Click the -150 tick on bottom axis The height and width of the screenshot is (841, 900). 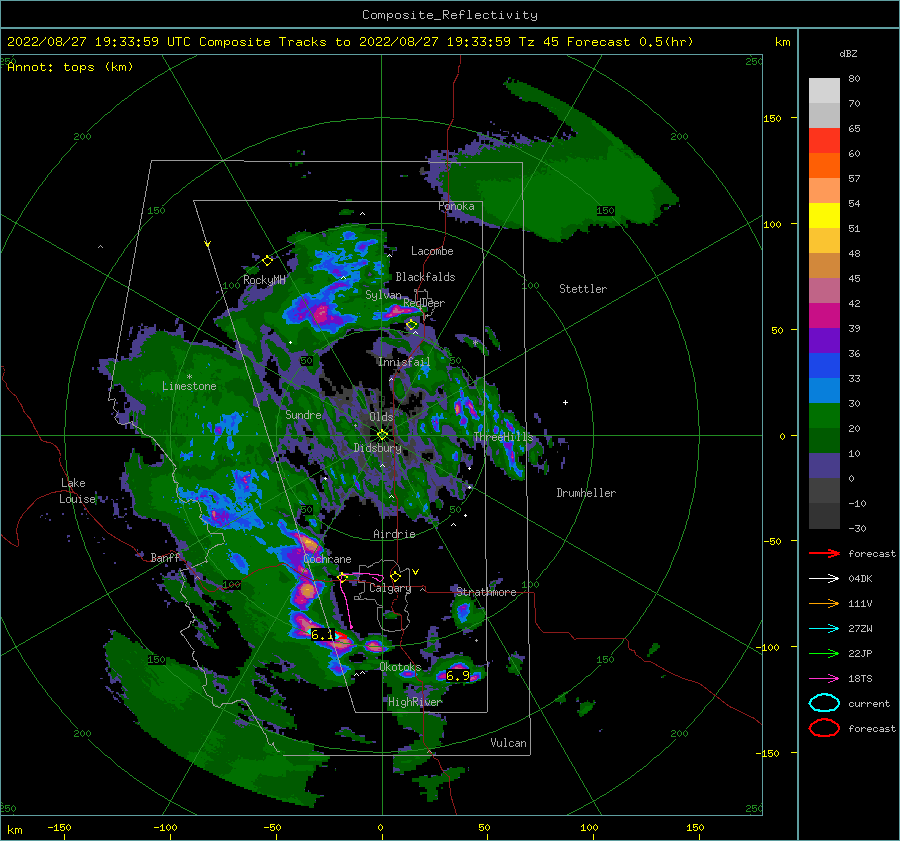coord(59,827)
